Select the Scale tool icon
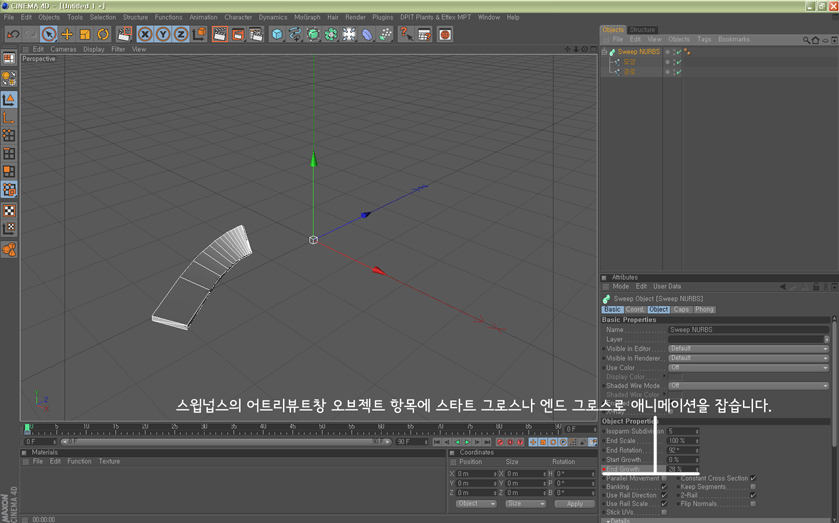839x523 pixels. (85, 34)
